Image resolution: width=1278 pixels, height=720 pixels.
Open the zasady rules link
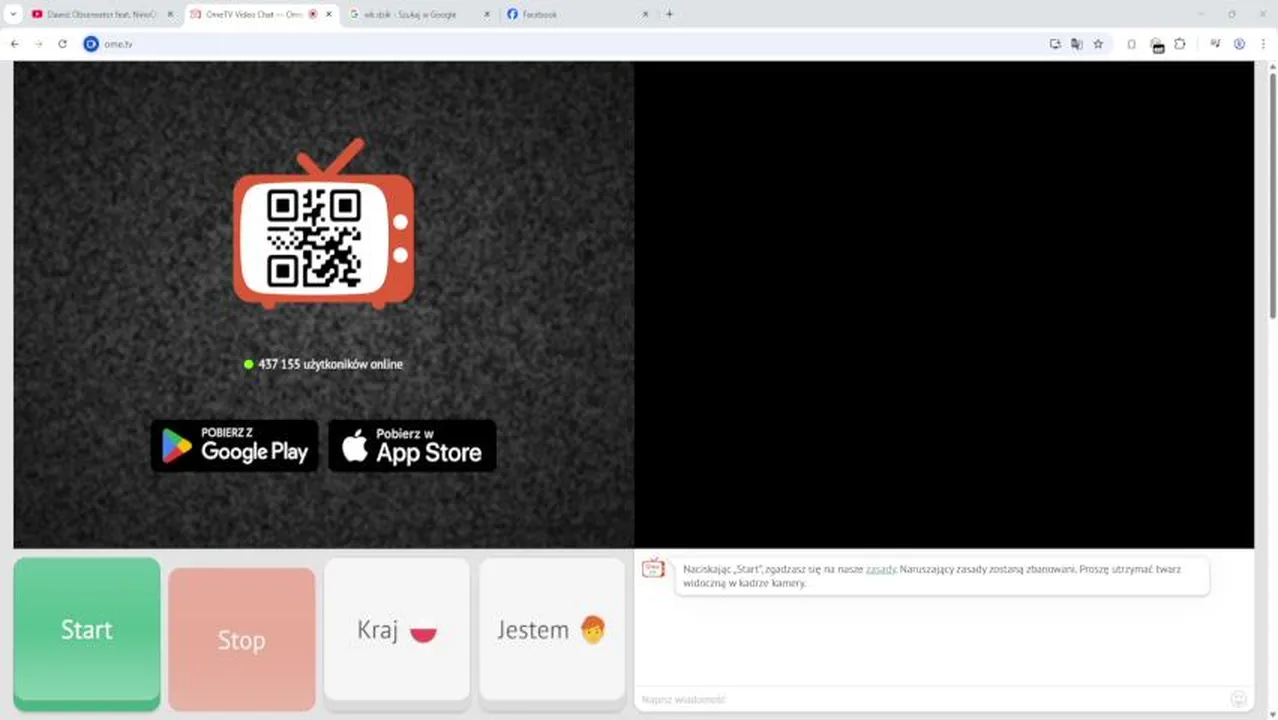[x=881, y=569]
